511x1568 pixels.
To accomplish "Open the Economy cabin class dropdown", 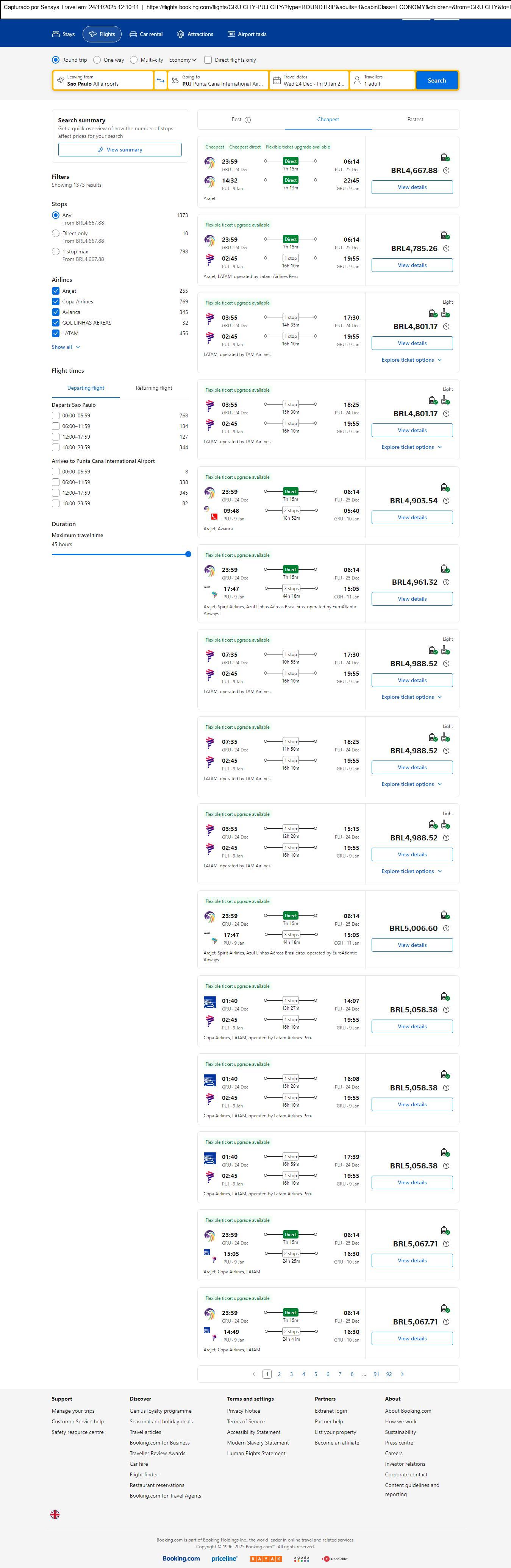I will click(183, 60).
